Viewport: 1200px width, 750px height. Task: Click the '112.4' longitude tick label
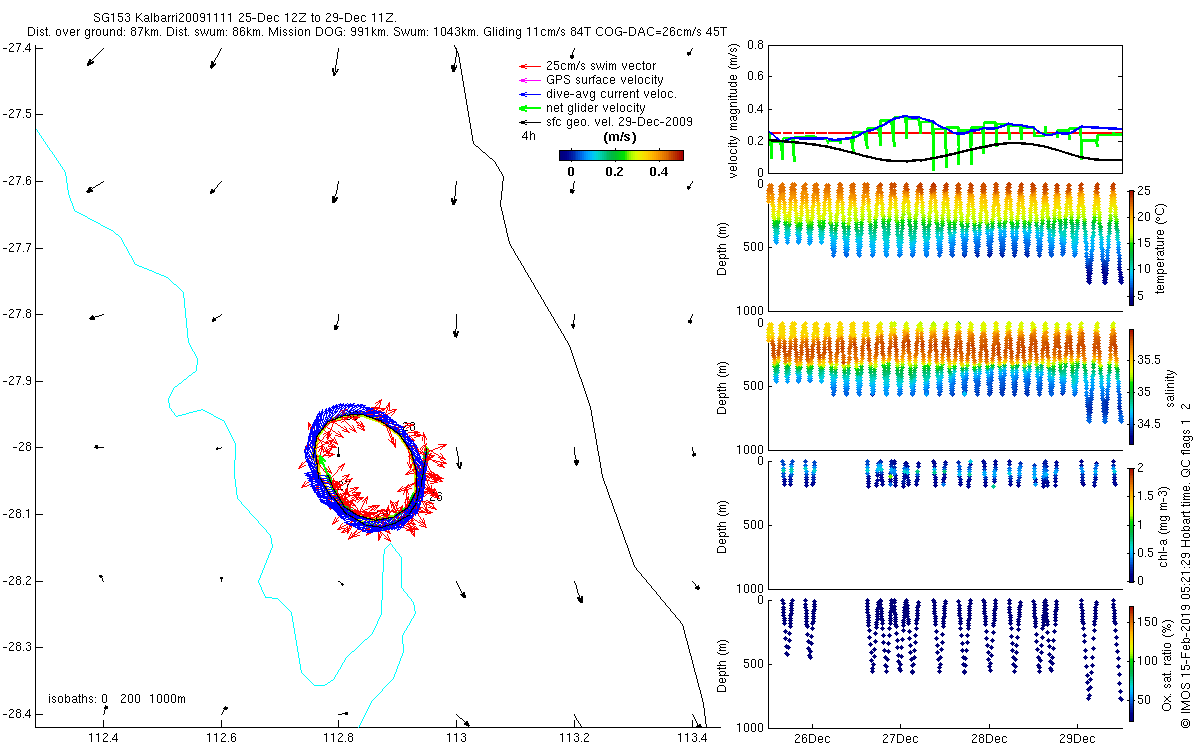(103, 739)
